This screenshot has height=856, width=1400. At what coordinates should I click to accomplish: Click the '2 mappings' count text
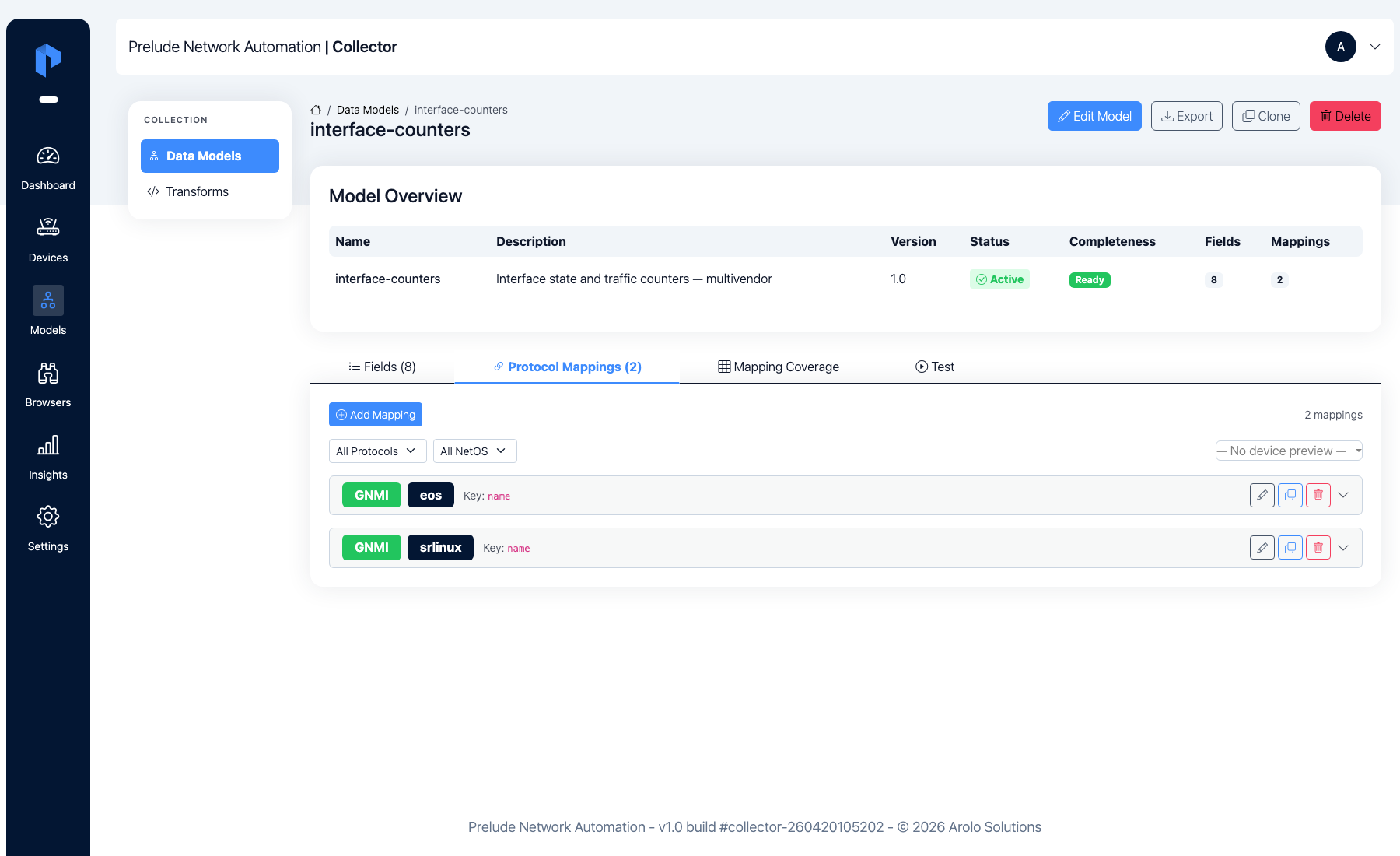click(x=1333, y=415)
